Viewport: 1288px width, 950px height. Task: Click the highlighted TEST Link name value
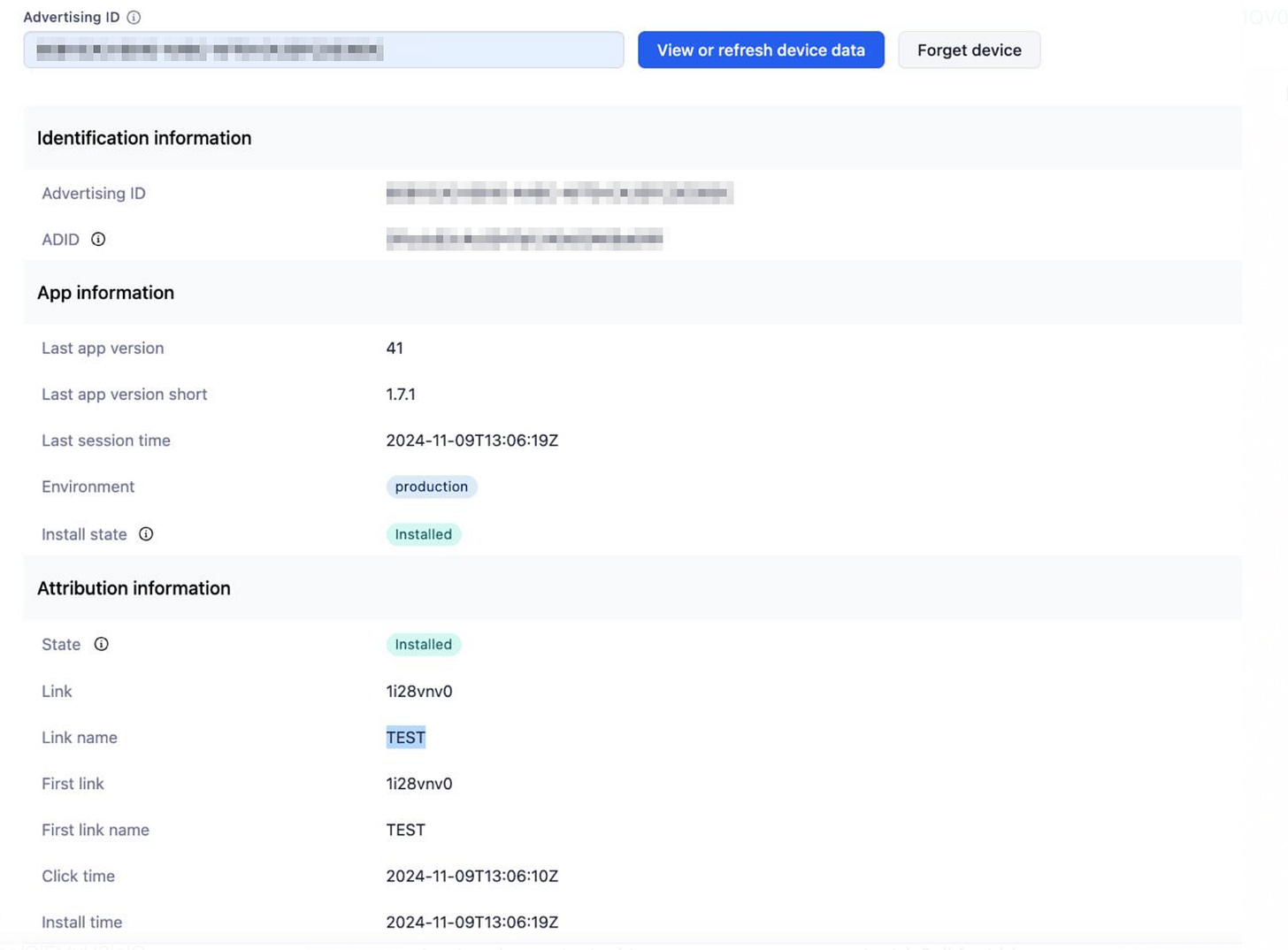406,737
